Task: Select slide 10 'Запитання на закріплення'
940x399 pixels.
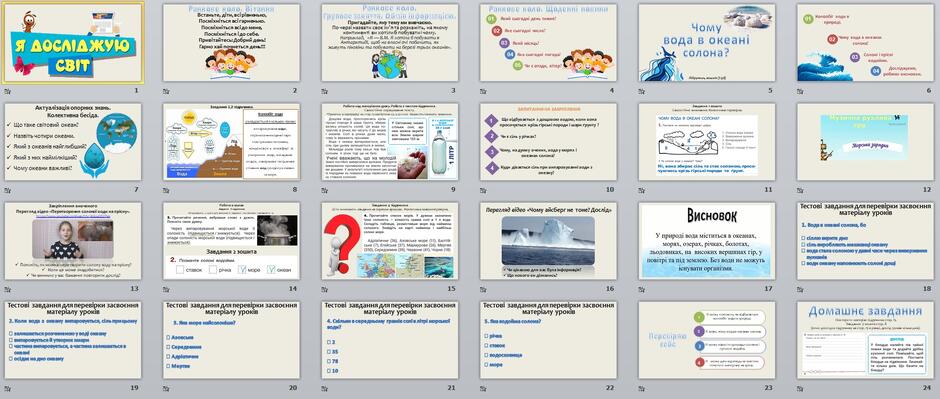Action: [549, 141]
